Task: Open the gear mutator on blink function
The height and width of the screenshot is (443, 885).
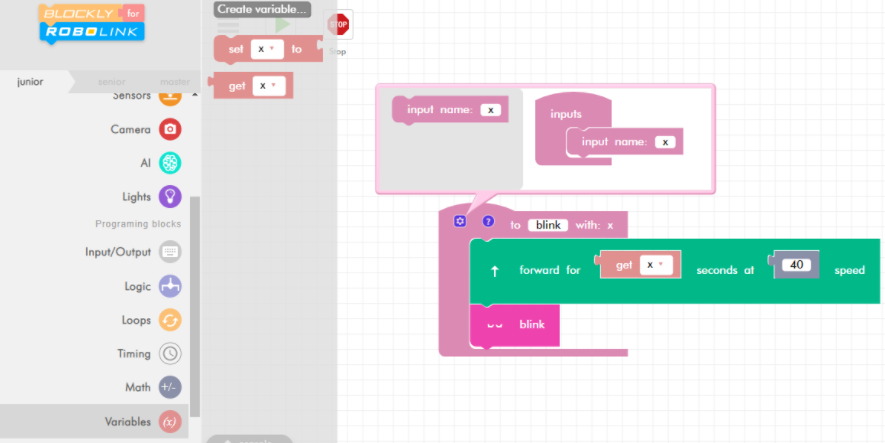Action: (x=460, y=221)
